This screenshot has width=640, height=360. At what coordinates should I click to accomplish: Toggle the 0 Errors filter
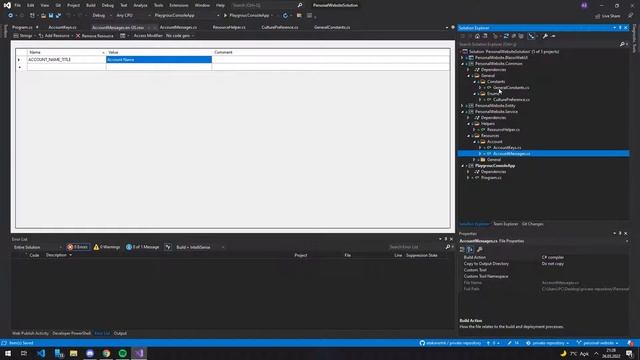point(78,247)
